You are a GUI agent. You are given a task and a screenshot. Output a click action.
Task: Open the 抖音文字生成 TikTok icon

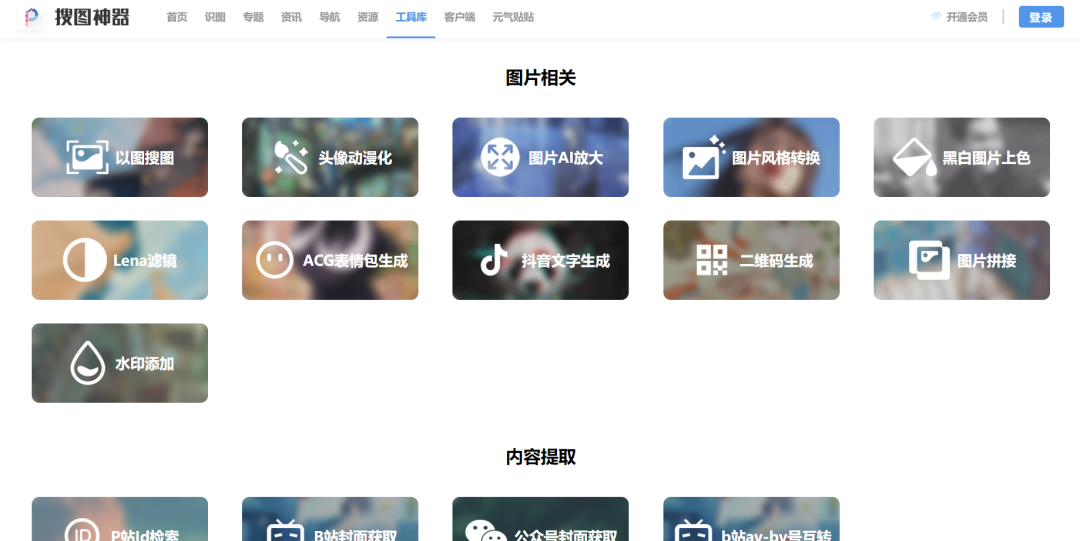493,261
